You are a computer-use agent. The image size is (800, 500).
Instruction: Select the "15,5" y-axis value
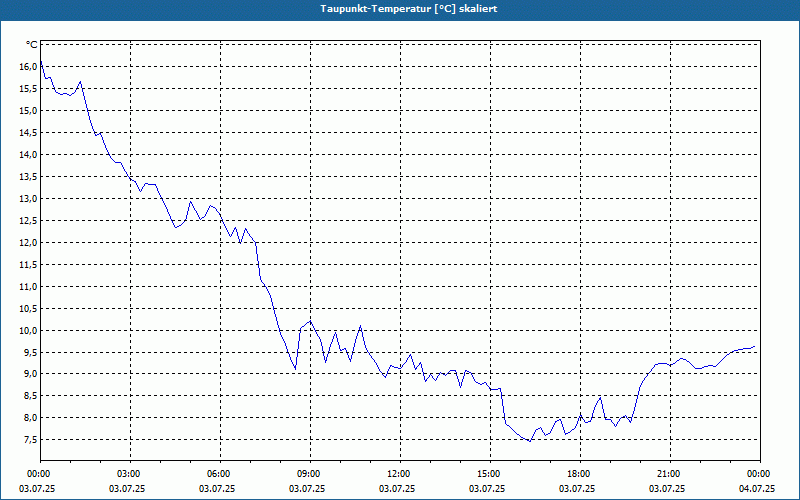tap(29, 89)
